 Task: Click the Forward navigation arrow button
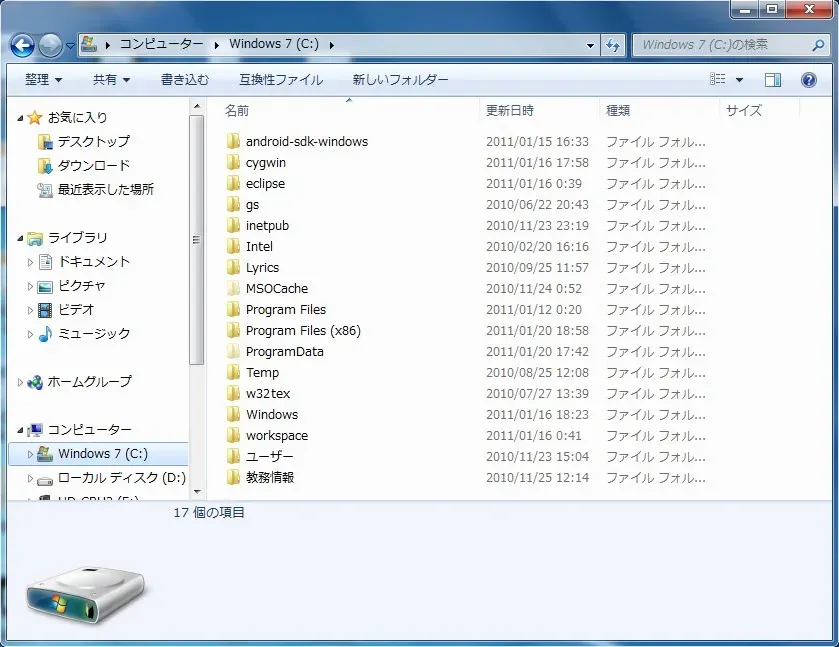coord(49,45)
